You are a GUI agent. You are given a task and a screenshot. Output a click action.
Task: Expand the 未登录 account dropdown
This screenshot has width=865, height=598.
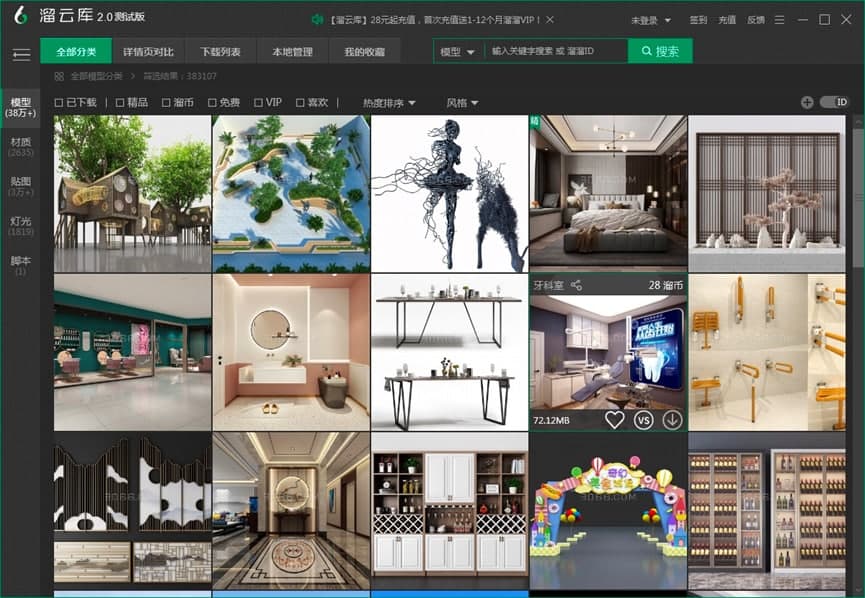point(651,20)
